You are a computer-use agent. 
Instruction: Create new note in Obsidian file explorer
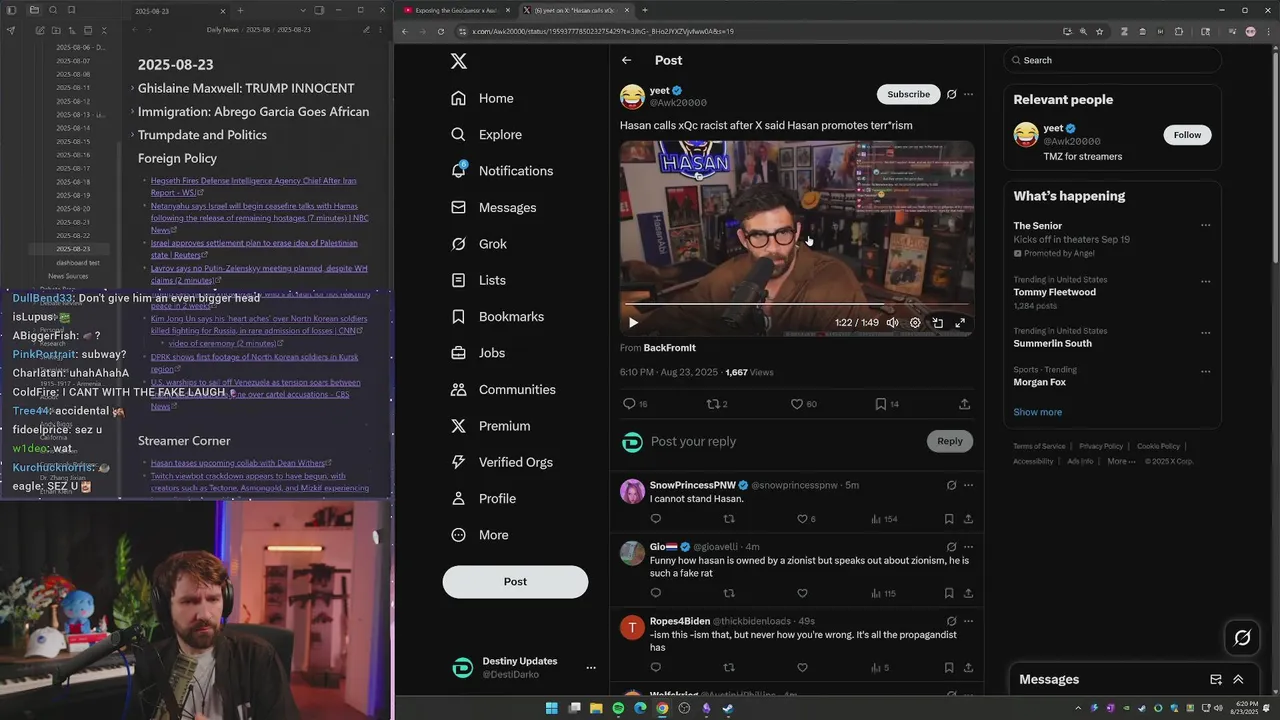click(40, 30)
